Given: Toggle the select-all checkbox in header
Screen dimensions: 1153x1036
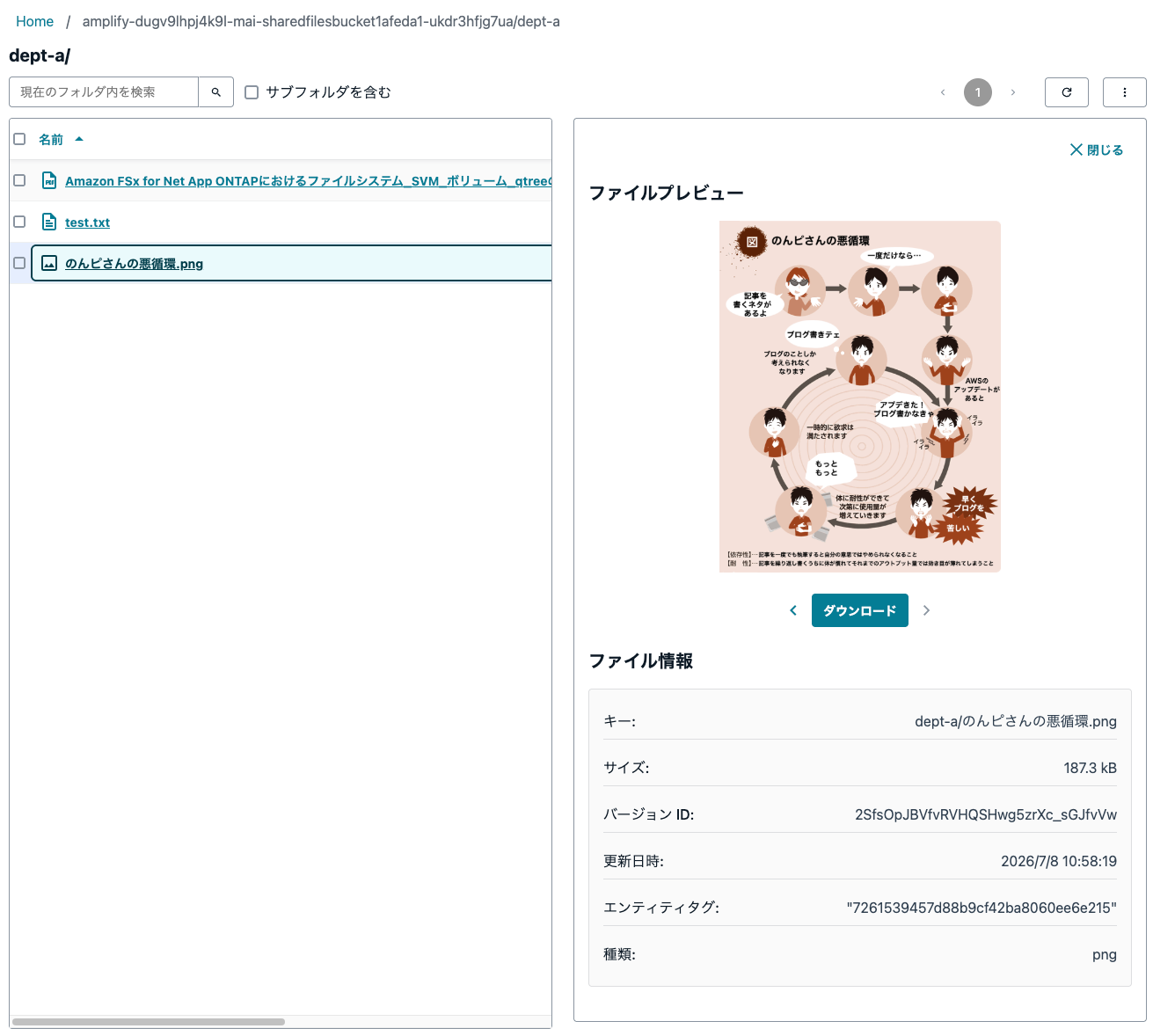Looking at the screenshot, I should coord(19,139).
